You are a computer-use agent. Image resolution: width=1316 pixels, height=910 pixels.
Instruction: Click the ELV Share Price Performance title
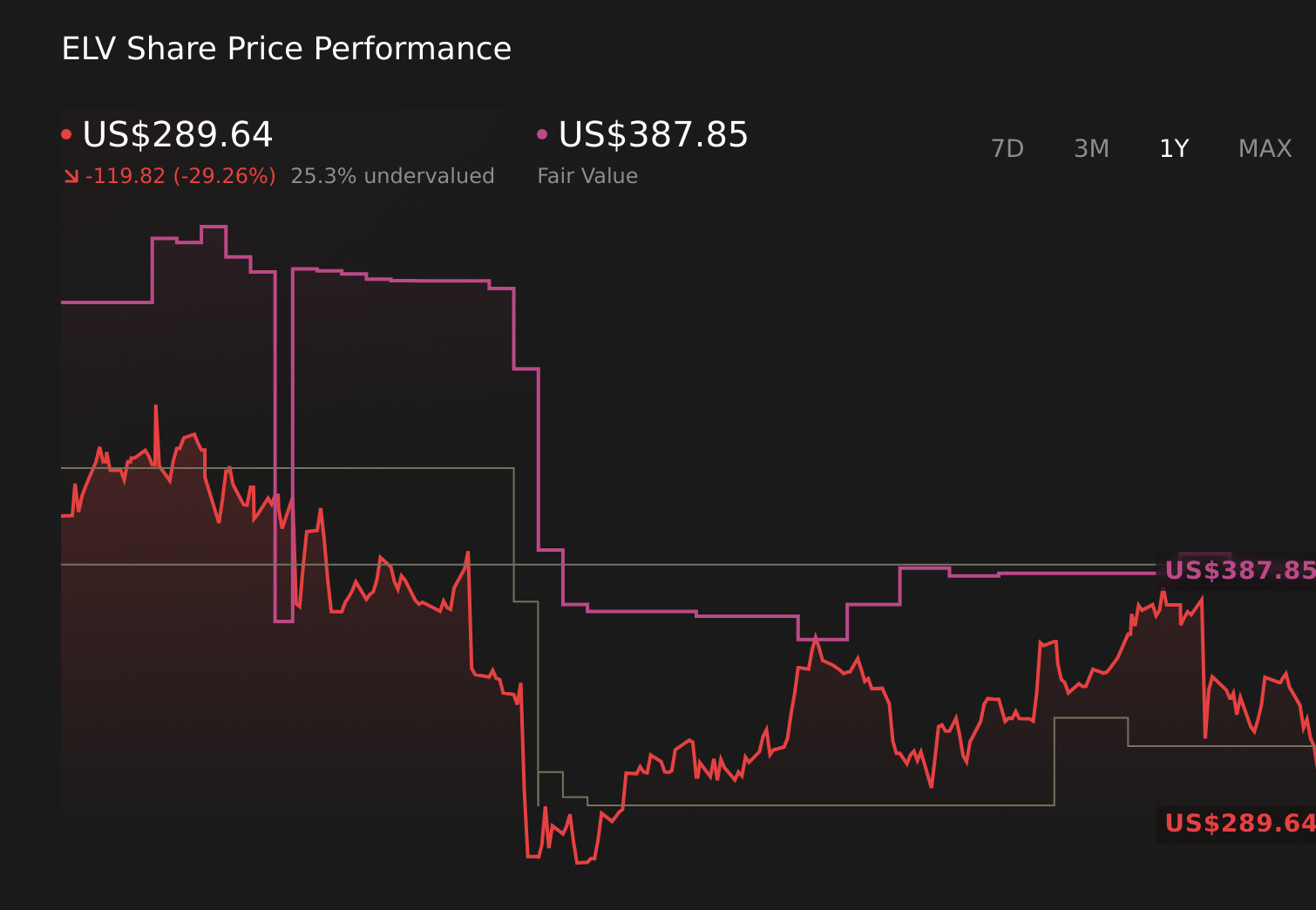click(286, 49)
